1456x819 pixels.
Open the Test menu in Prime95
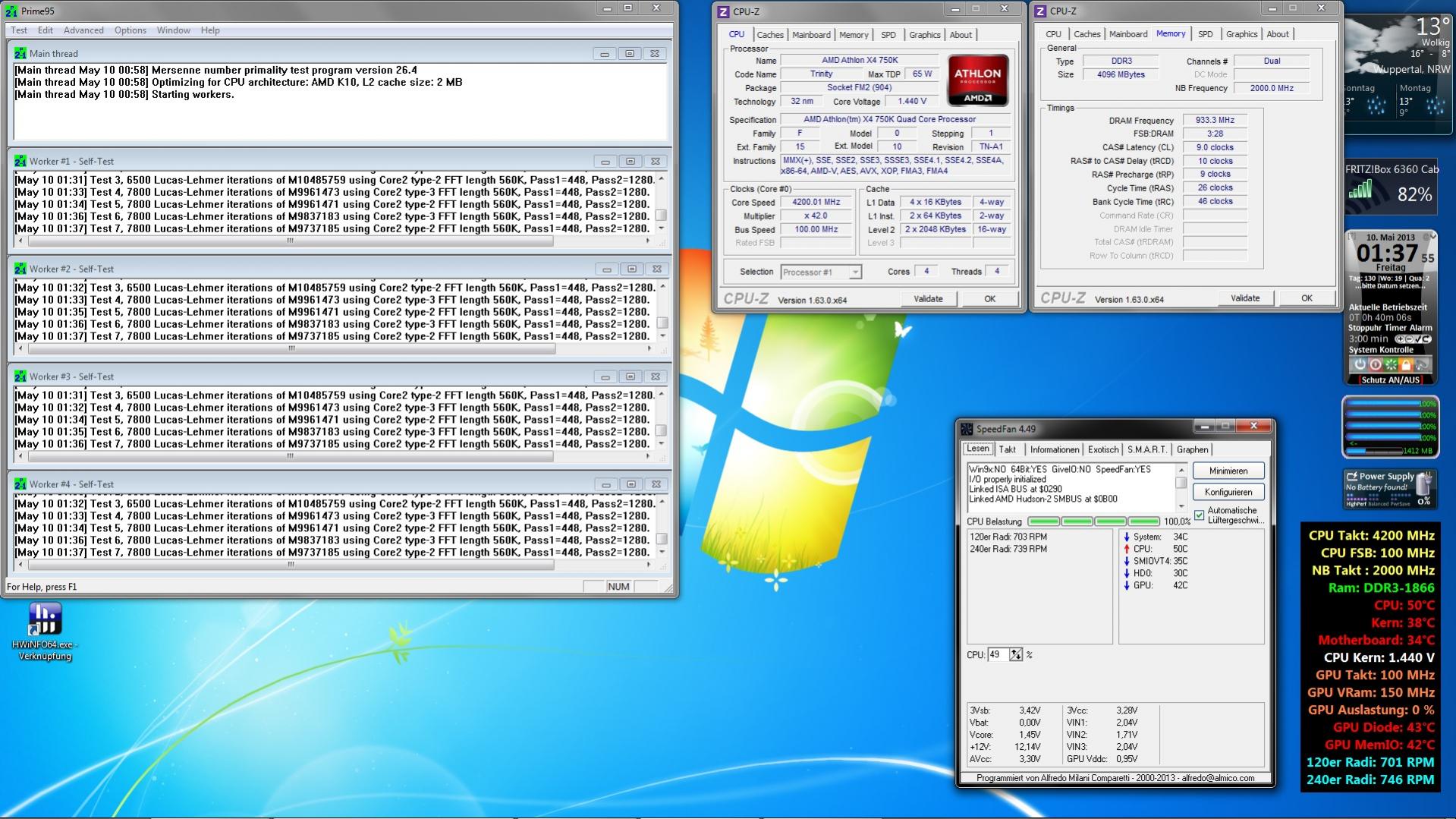tap(19, 30)
